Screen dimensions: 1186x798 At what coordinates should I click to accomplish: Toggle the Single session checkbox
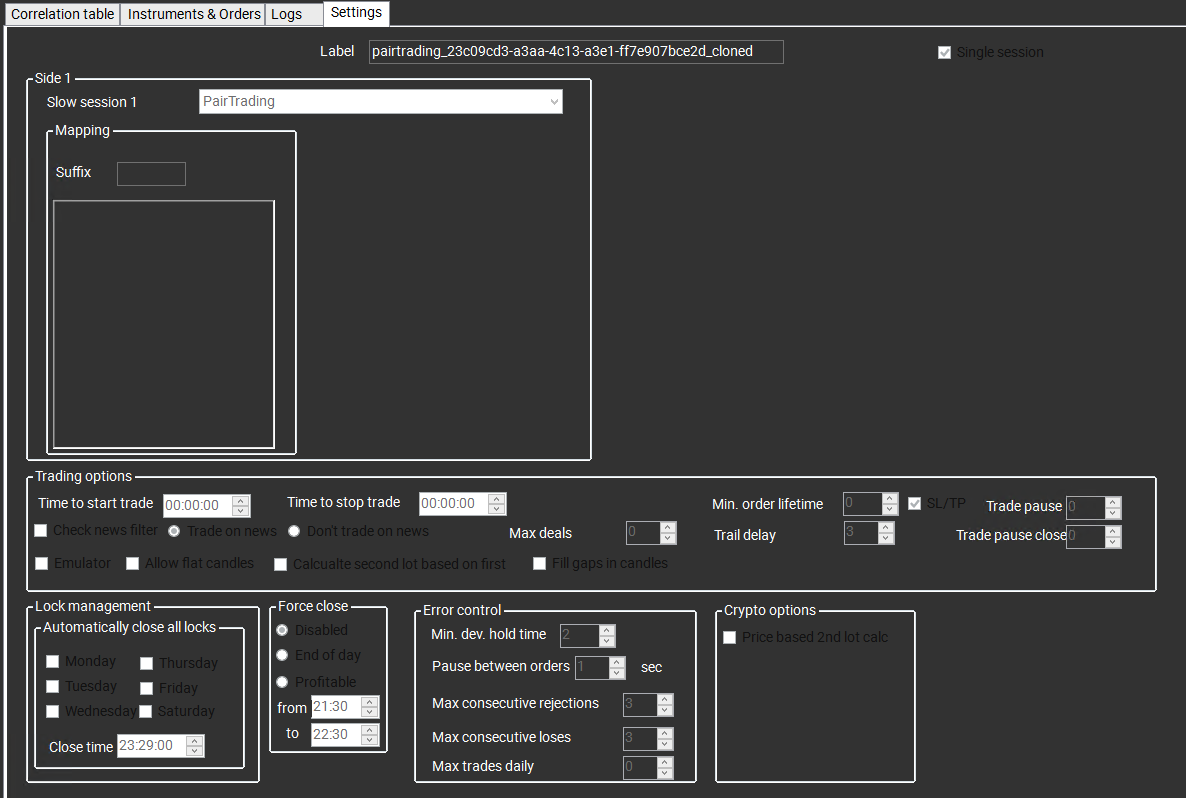pyautogui.click(x=944, y=52)
